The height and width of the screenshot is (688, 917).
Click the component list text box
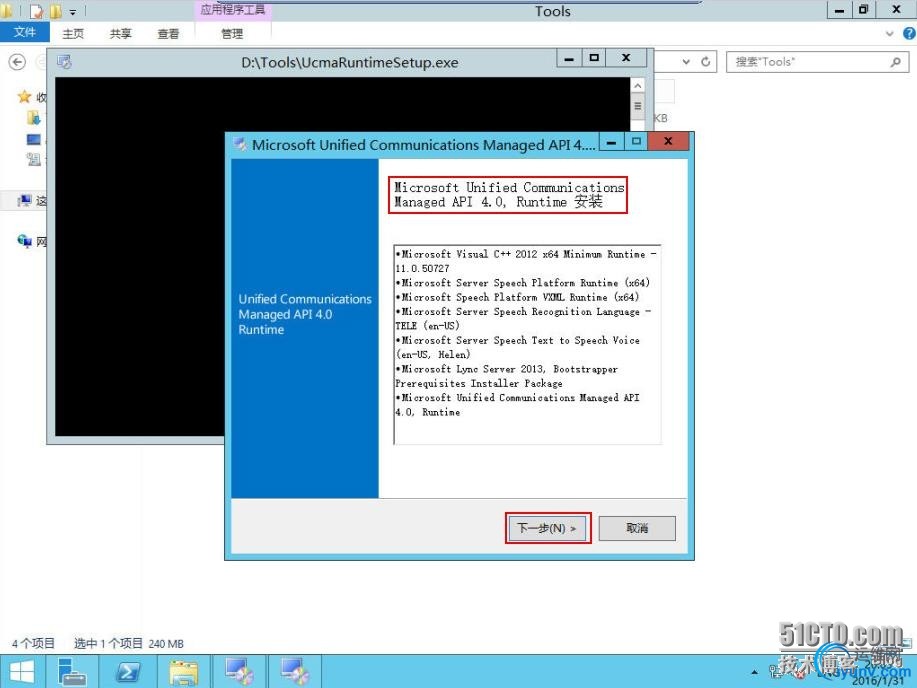coord(528,345)
